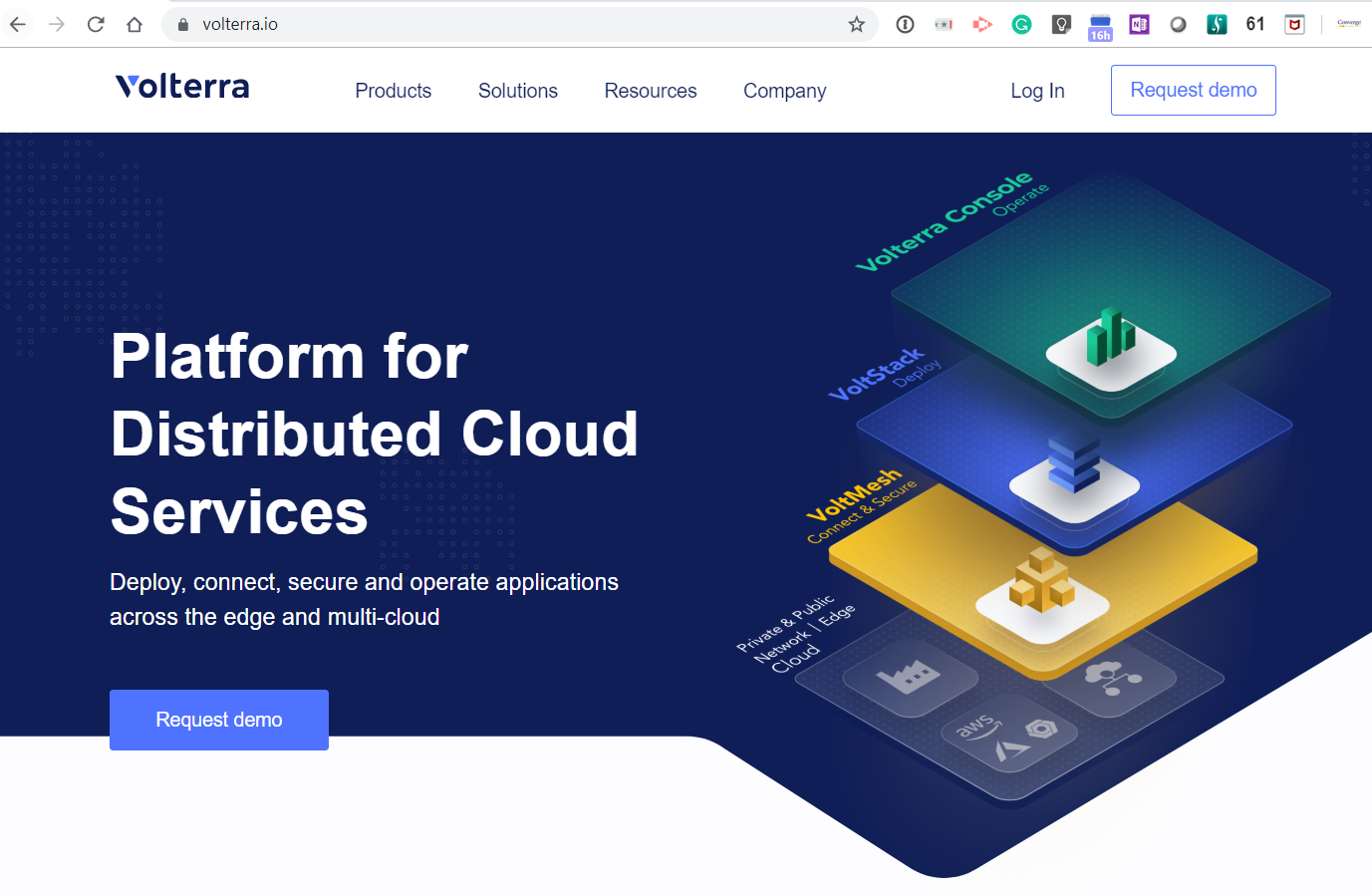Click the factory icon on bottom layer
Image resolution: width=1372 pixels, height=896 pixels.
click(909, 677)
